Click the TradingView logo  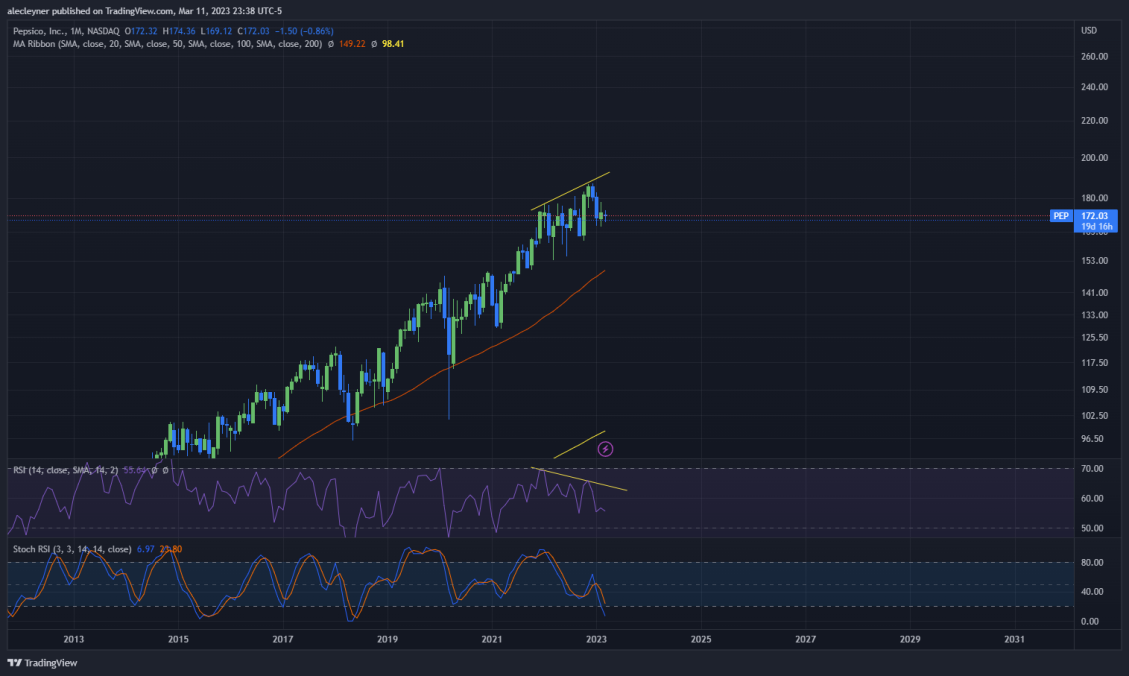point(42,663)
